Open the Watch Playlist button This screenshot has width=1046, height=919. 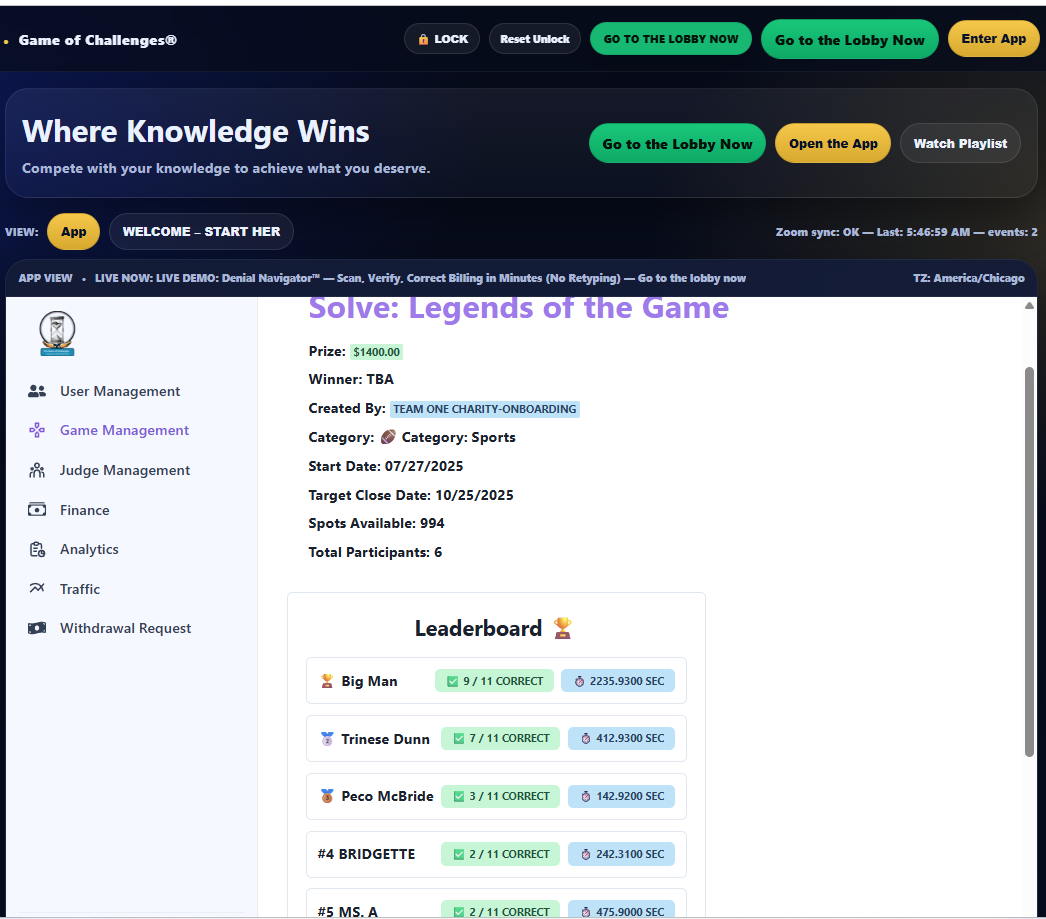click(960, 143)
